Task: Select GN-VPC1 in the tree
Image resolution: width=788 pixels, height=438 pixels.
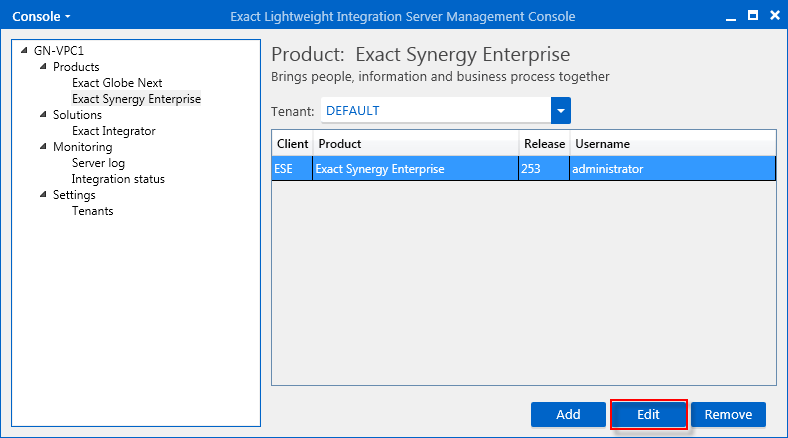Action: (x=59, y=51)
